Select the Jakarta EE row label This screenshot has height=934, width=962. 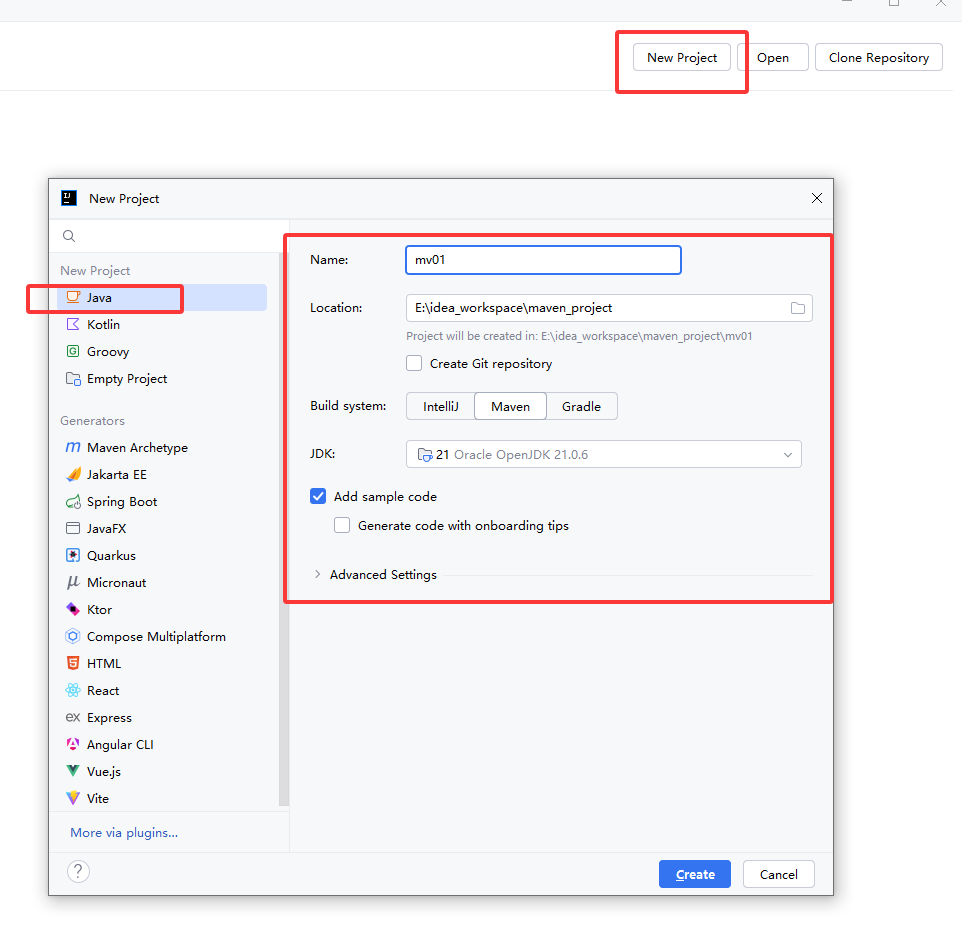coord(117,475)
